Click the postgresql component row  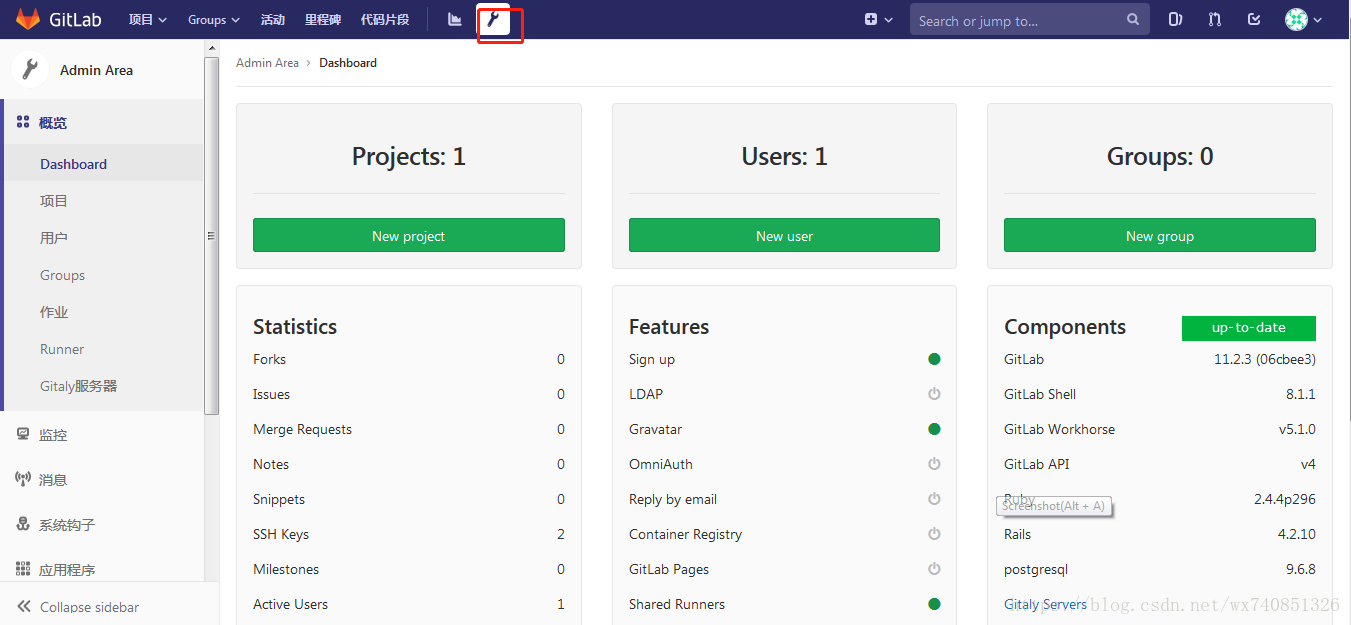click(x=1159, y=569)
